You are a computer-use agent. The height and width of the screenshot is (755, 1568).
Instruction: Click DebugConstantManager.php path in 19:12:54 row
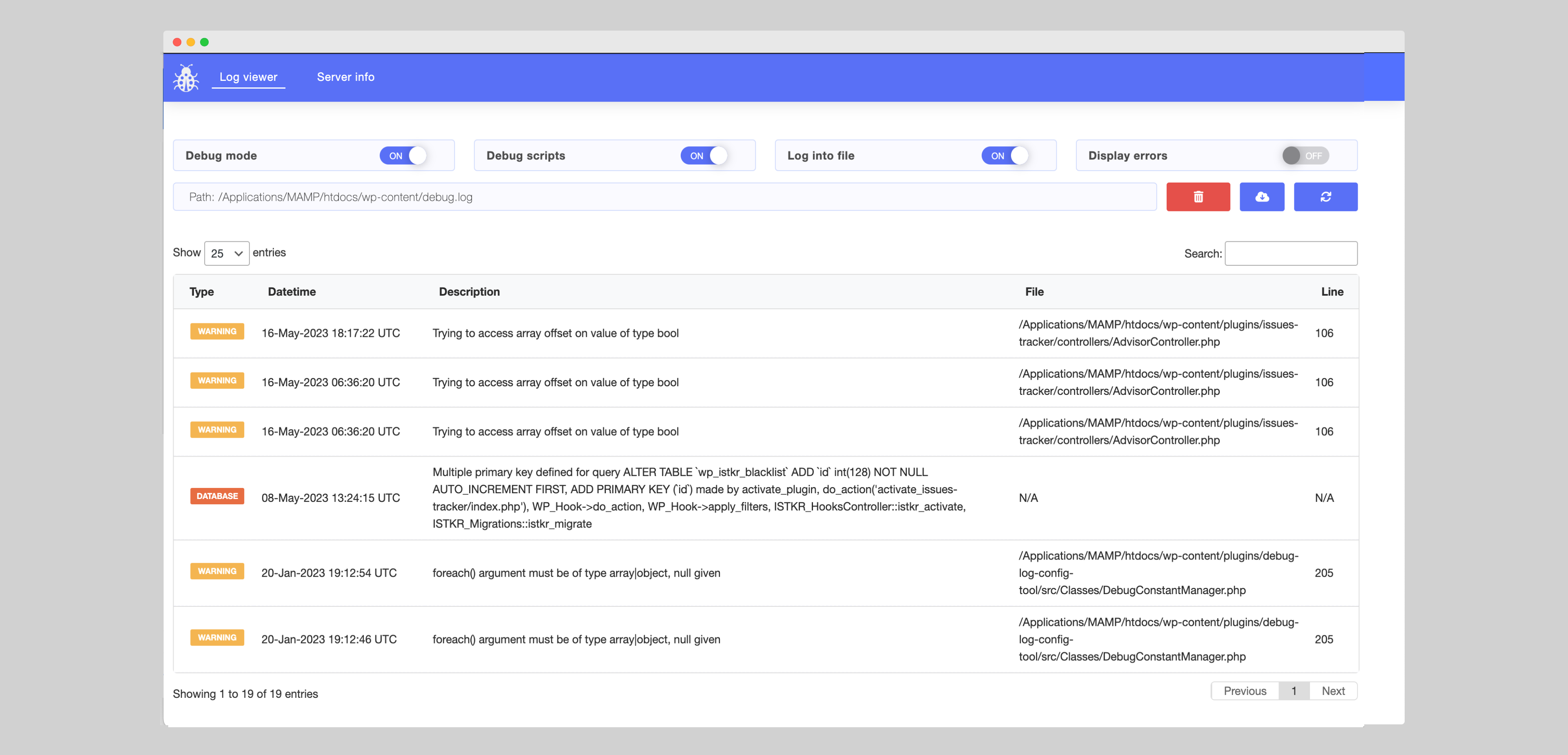pyautogui.click(x=1158, y=573)
